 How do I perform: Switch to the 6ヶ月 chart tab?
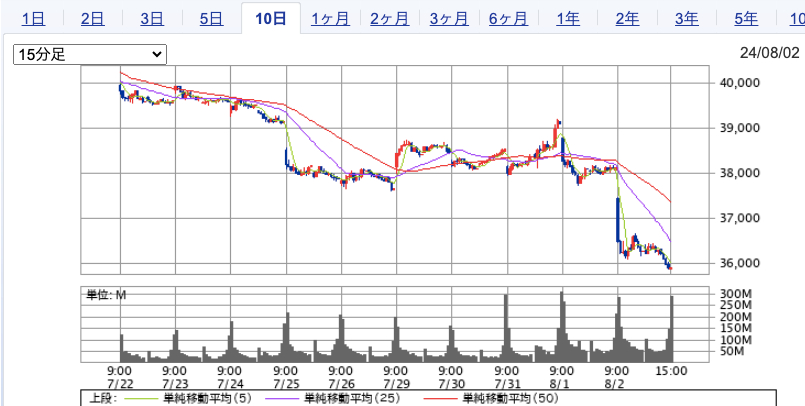coord(508,20)
